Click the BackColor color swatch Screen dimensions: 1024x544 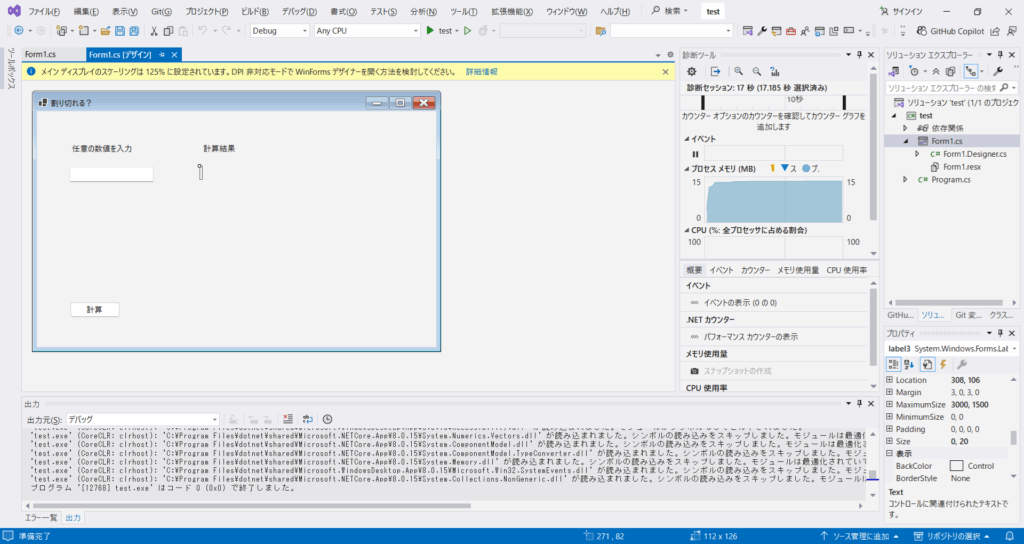(956, 465)
